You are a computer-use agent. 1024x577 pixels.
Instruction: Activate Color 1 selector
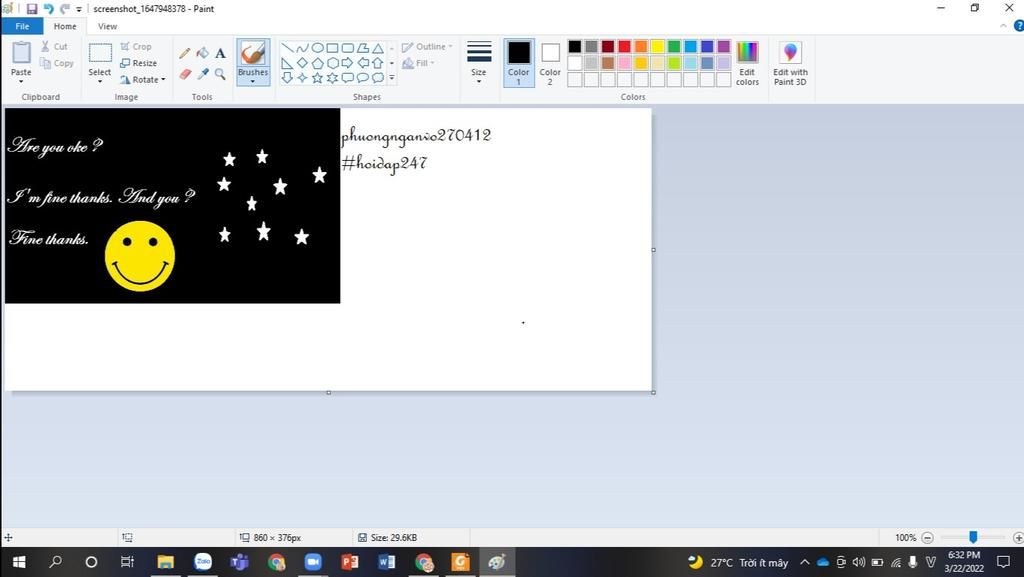[x=519, y=63]
